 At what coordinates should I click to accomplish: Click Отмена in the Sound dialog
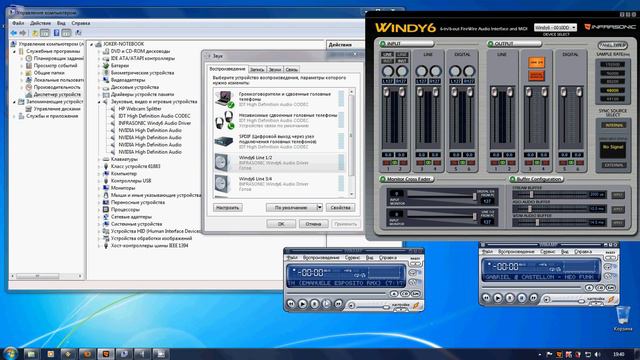pos(313,224)
